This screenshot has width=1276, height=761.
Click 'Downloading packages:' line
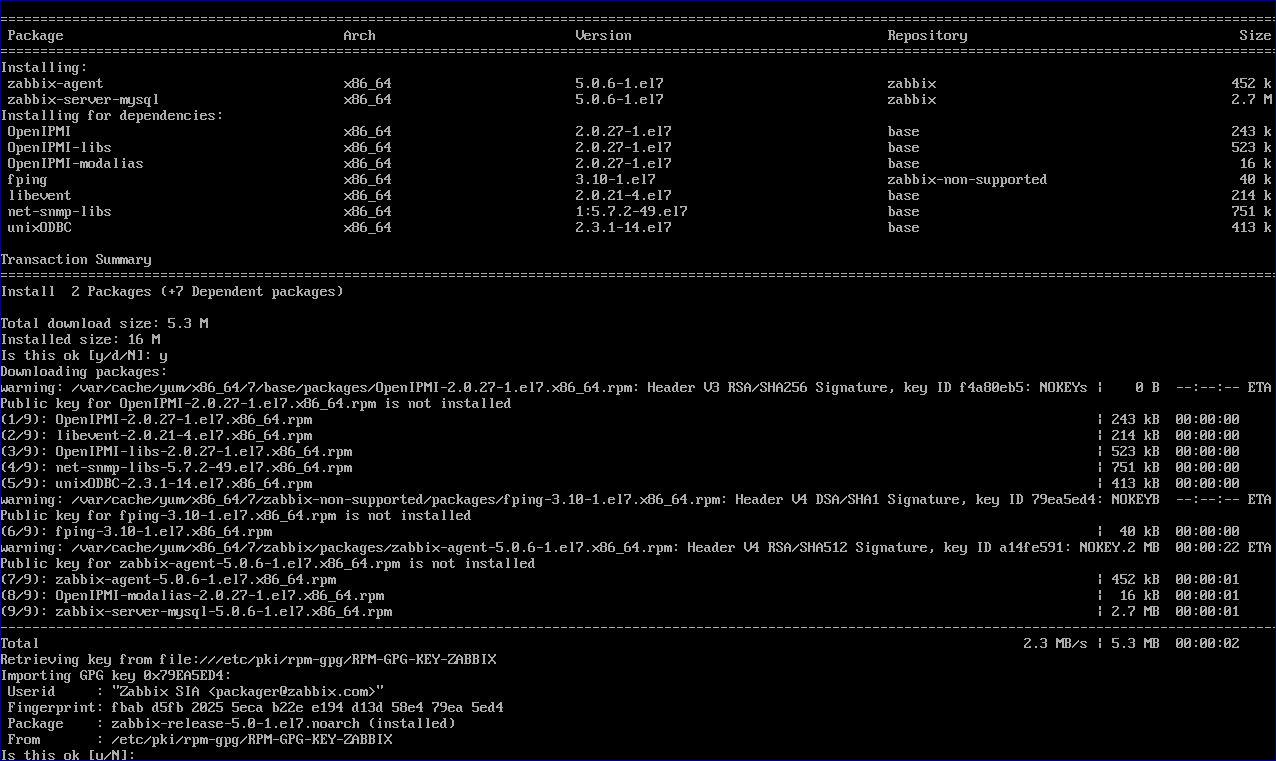[84, 372]
